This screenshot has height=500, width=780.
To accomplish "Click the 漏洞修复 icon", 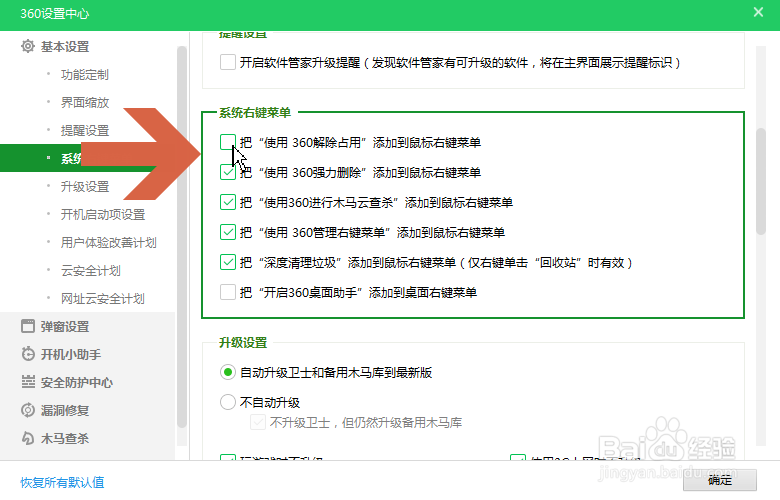I will [28, 410].
